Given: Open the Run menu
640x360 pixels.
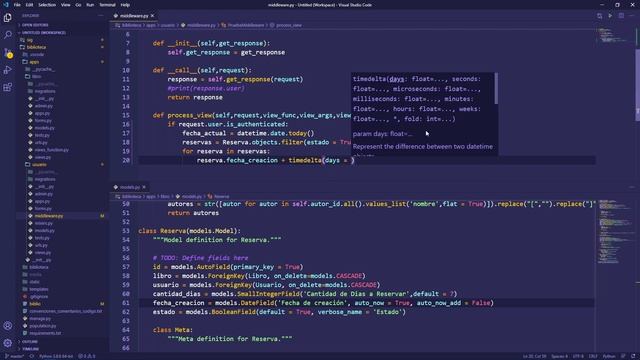Looking at the screenshot, I should (90, 5).
